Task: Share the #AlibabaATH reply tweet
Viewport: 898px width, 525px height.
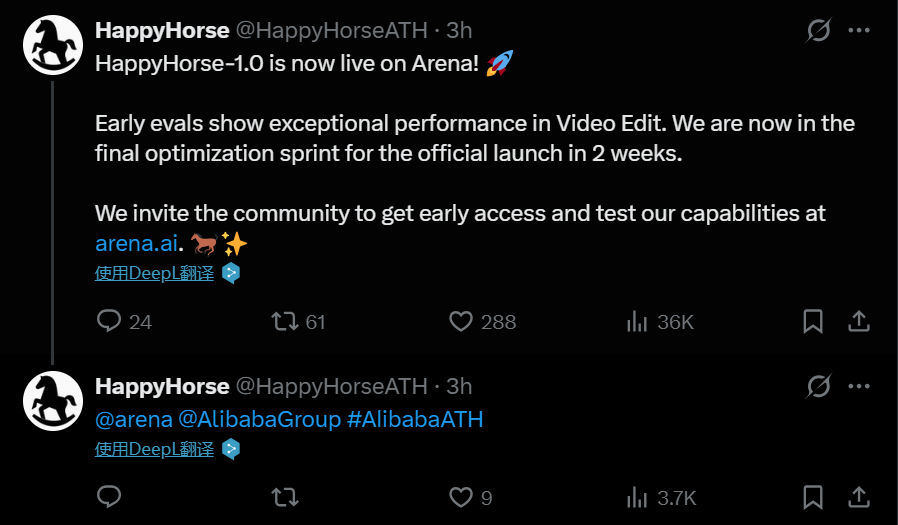Action: click(x=858, y=497)
